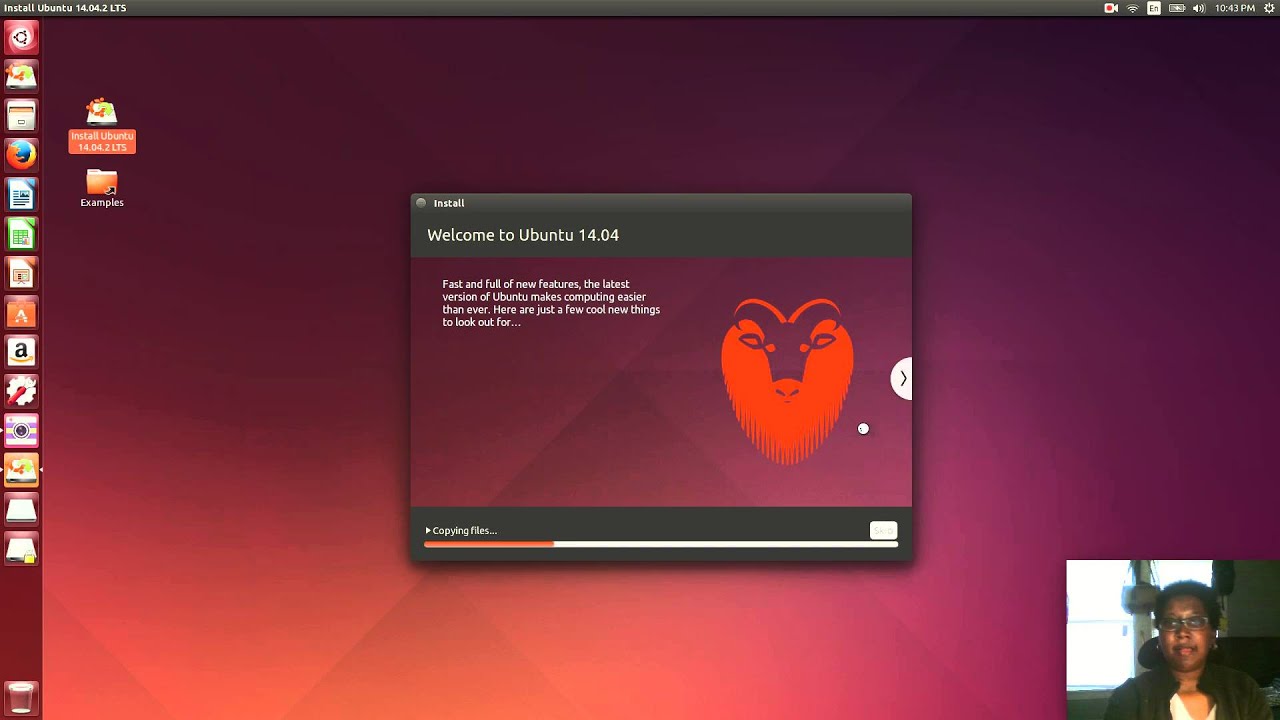Open the 10:43 PM clock menu
The width and height of the screenshot is (1280, 720).
(x=1234, y=8)
